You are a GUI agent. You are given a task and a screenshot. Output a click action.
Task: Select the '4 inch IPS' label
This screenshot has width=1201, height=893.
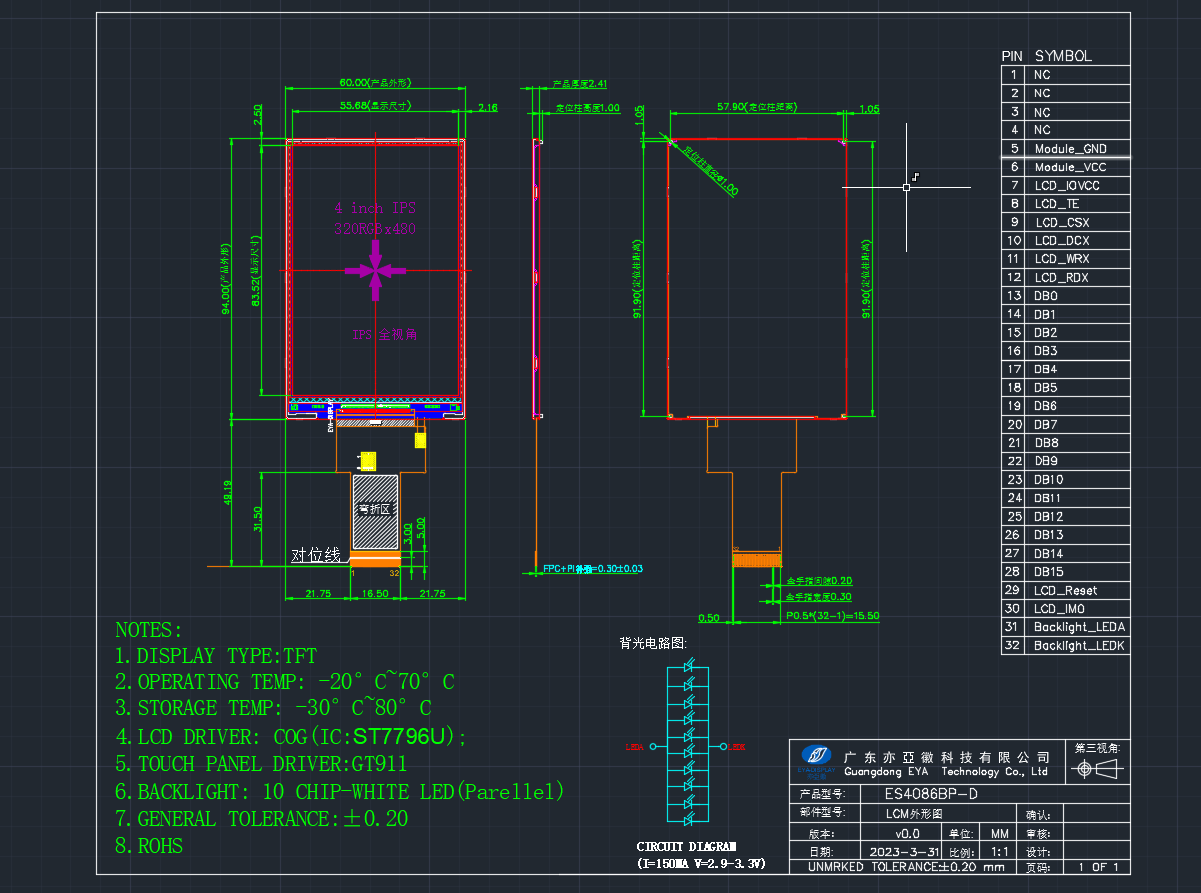[375, 208]
